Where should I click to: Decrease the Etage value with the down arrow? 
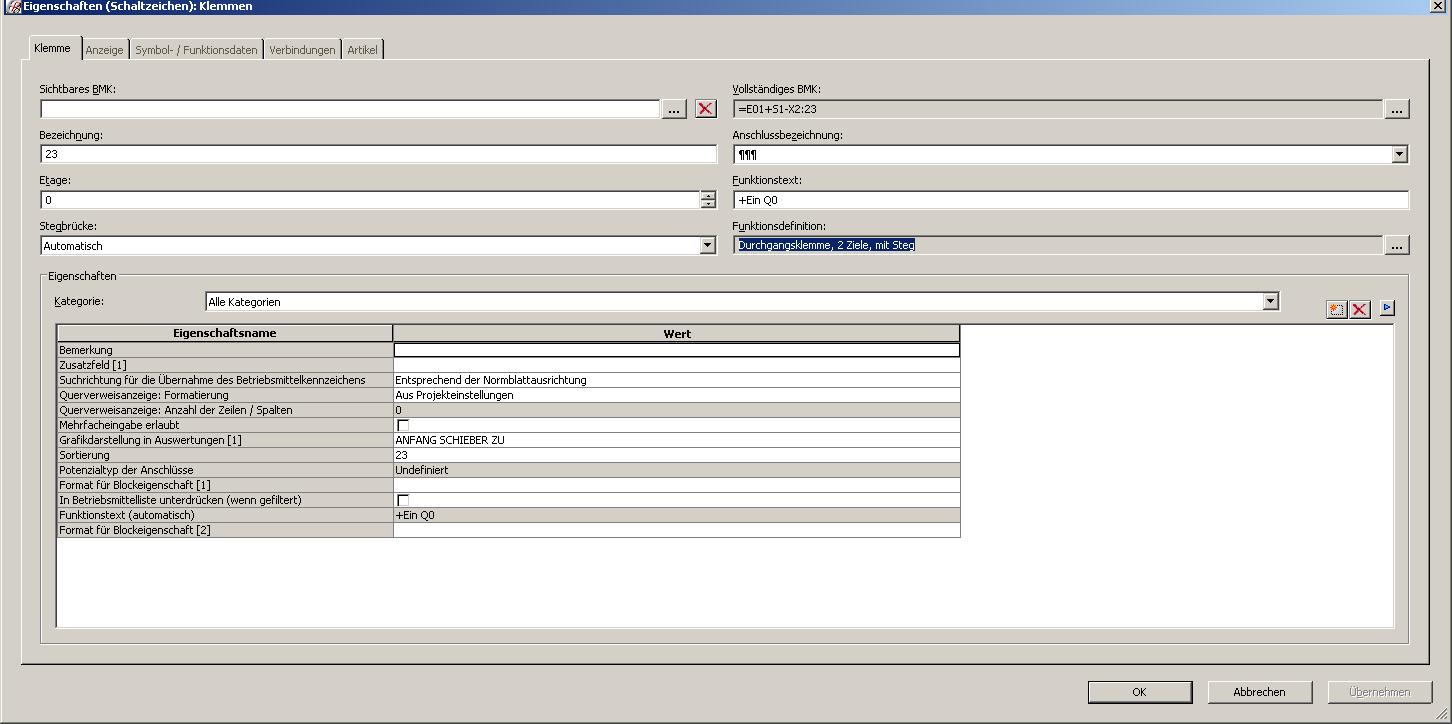coord(708,204)
